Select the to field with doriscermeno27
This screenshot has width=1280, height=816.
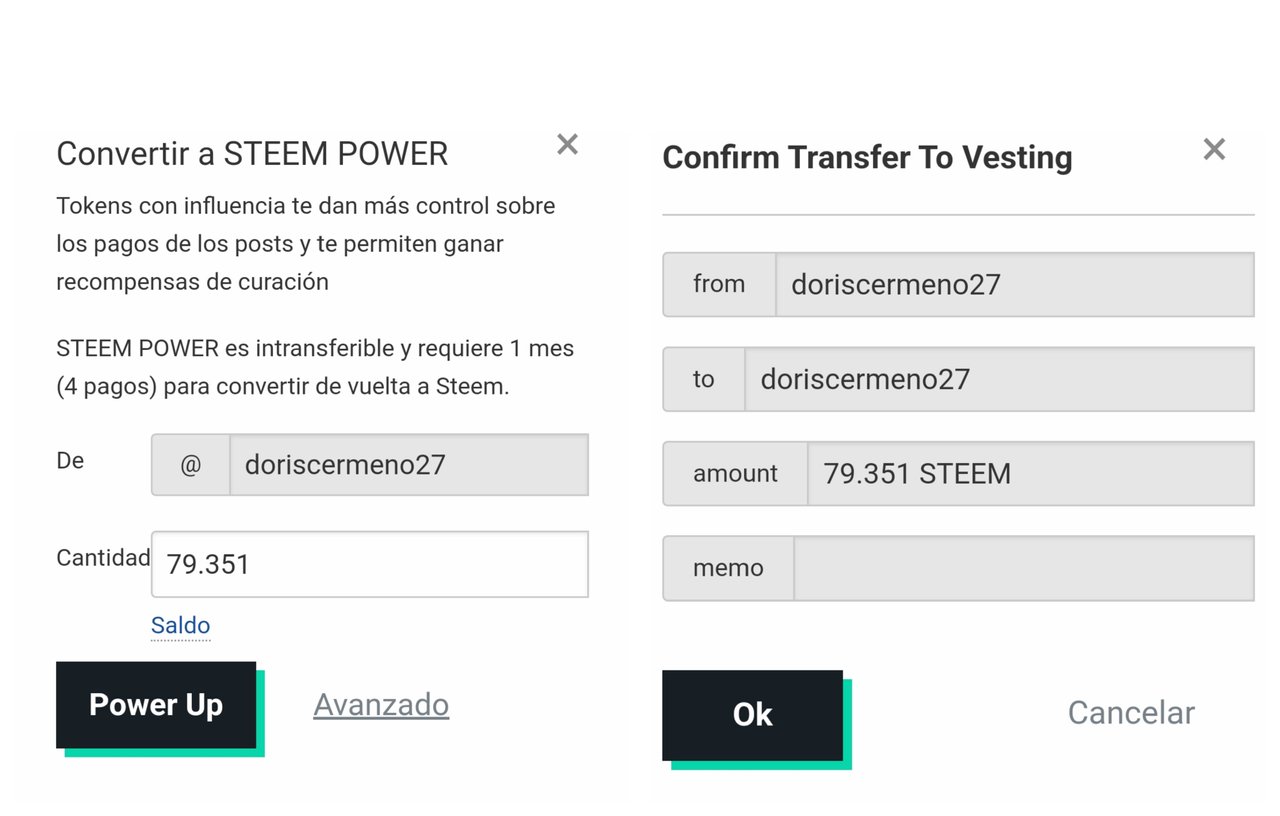point(999,379)
